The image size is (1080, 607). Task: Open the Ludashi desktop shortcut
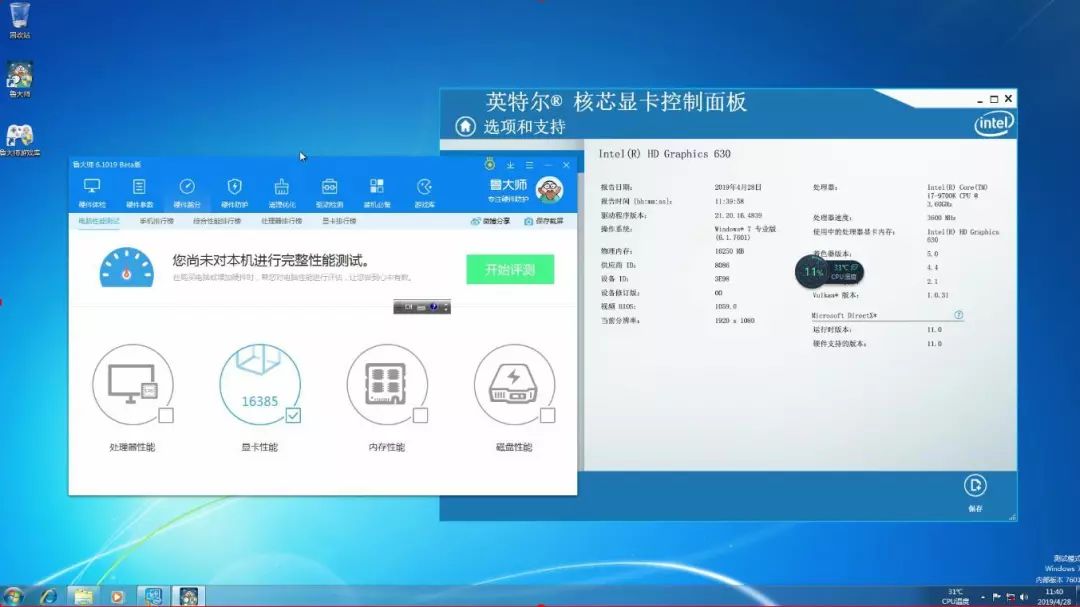19,79
